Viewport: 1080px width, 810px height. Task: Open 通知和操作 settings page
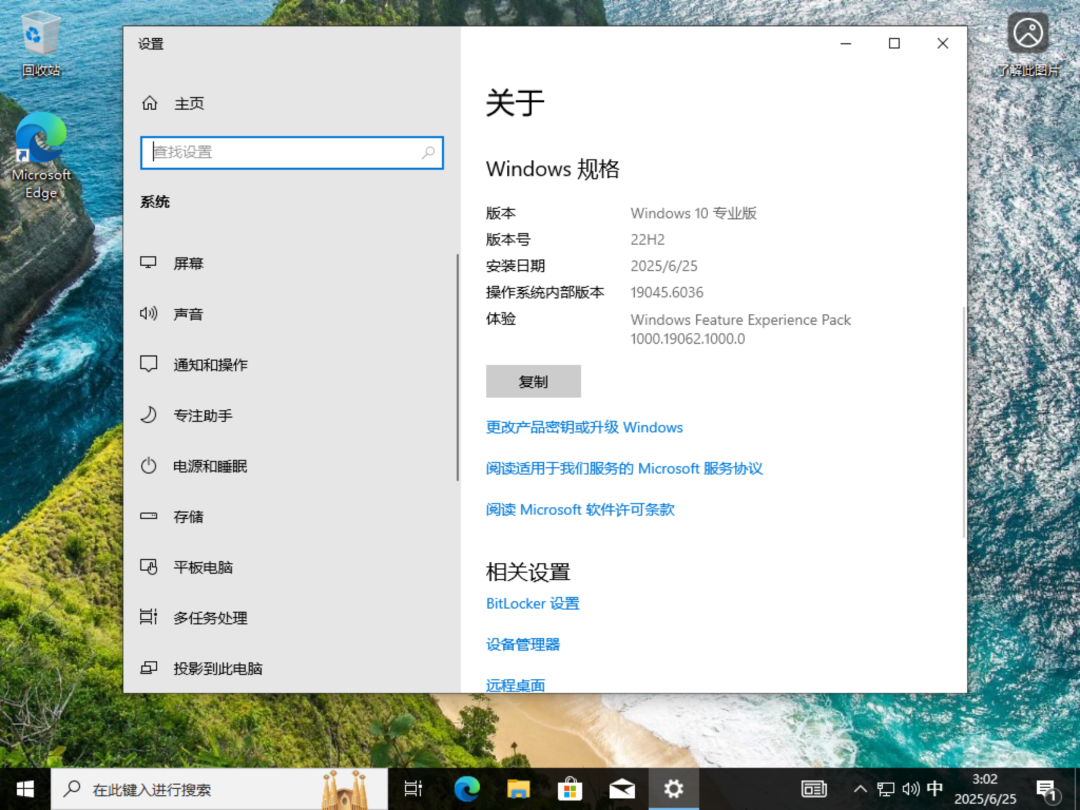pyautogui.click(x=290, y=364)
